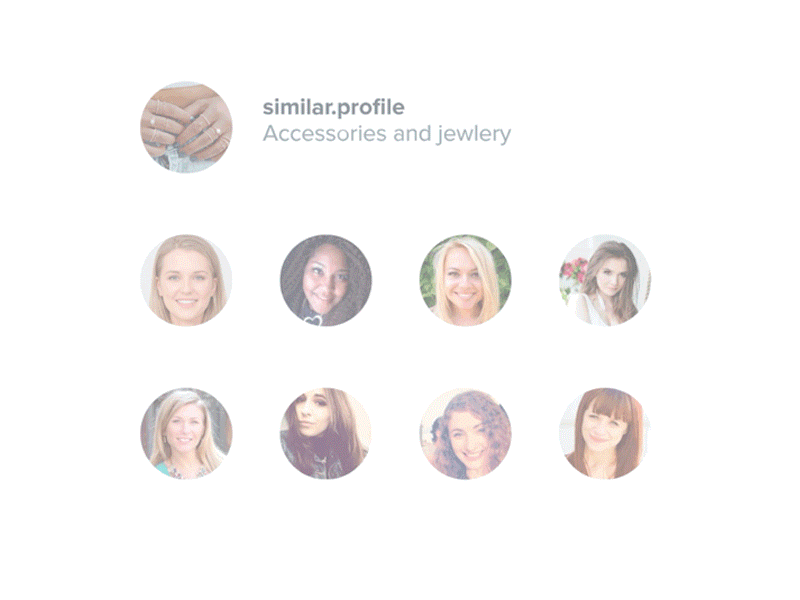Tap the last avatar with fringe hairstyle
Screen dimensions: 800x600
[x=605, y=433]
